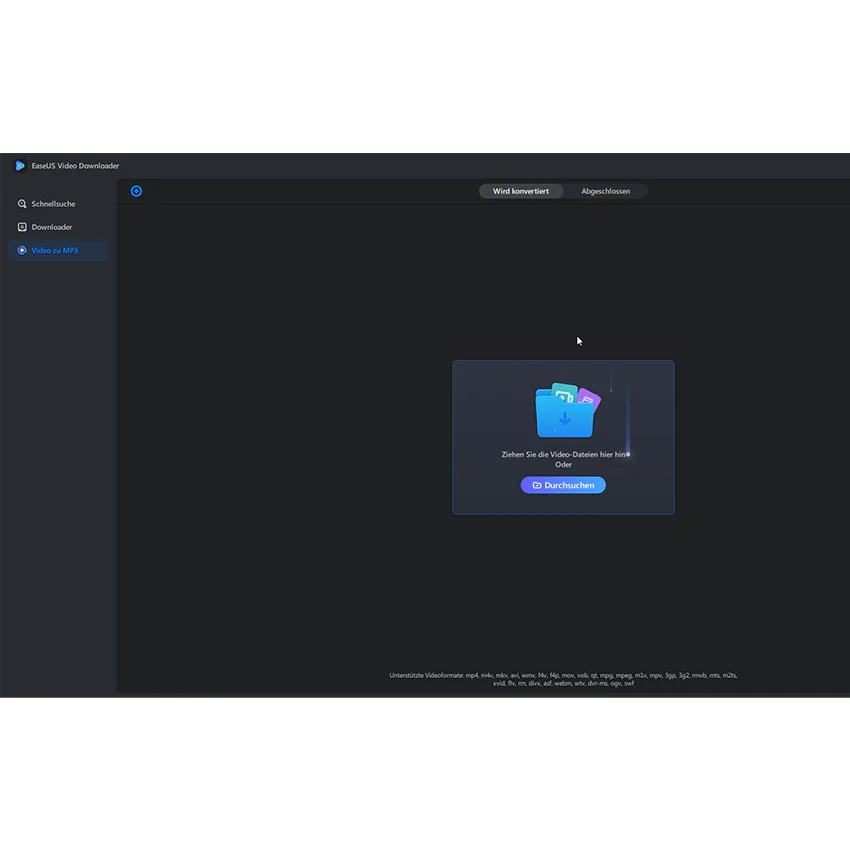This screenshot has height=850, width=850.
Task: Click the Unterstützte Videoformate text at the bottom
Action: pos(563,680)
